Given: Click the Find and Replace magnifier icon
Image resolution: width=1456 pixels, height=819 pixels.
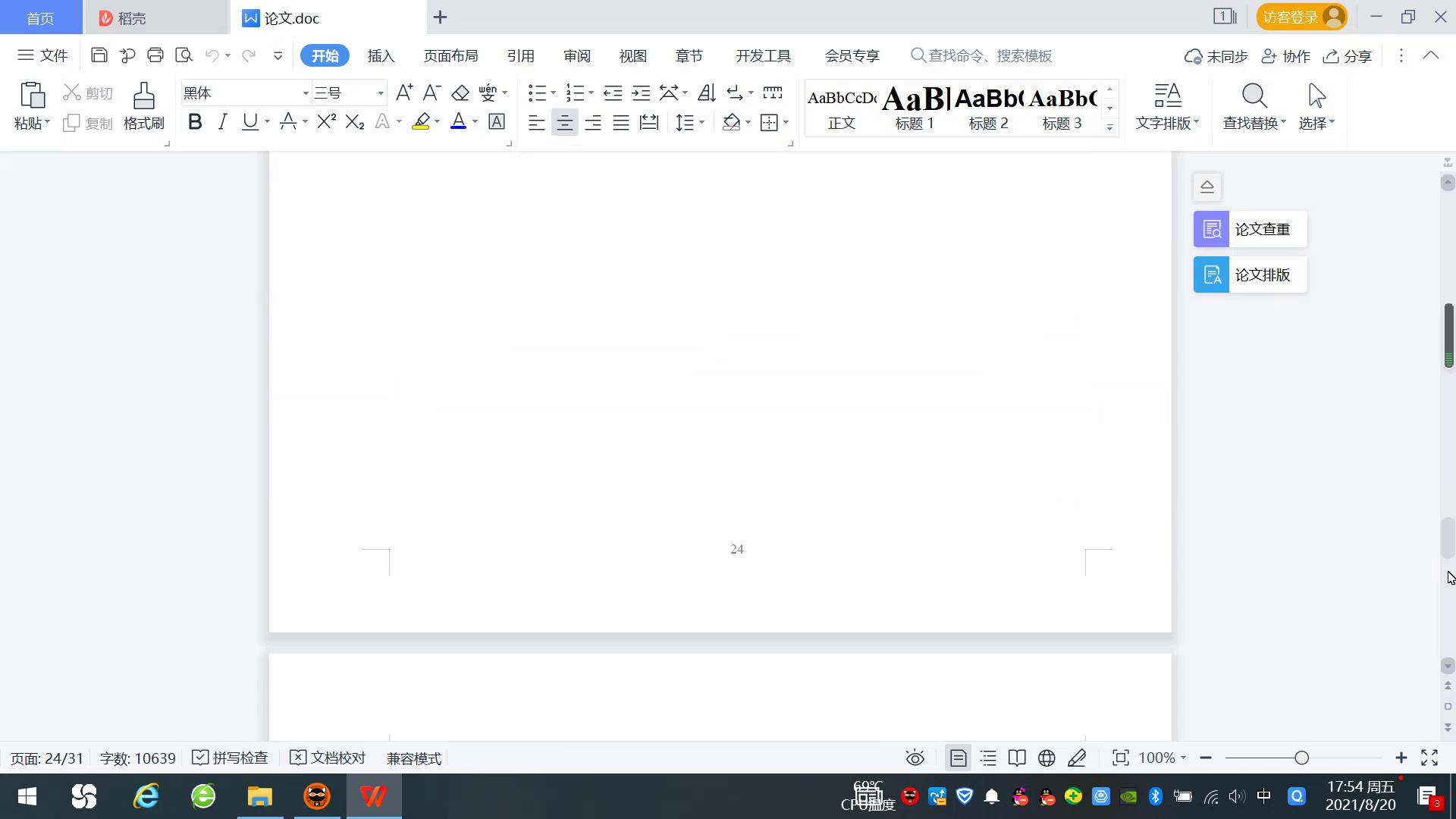Looking at the screenshot, I should [1254, 96].
